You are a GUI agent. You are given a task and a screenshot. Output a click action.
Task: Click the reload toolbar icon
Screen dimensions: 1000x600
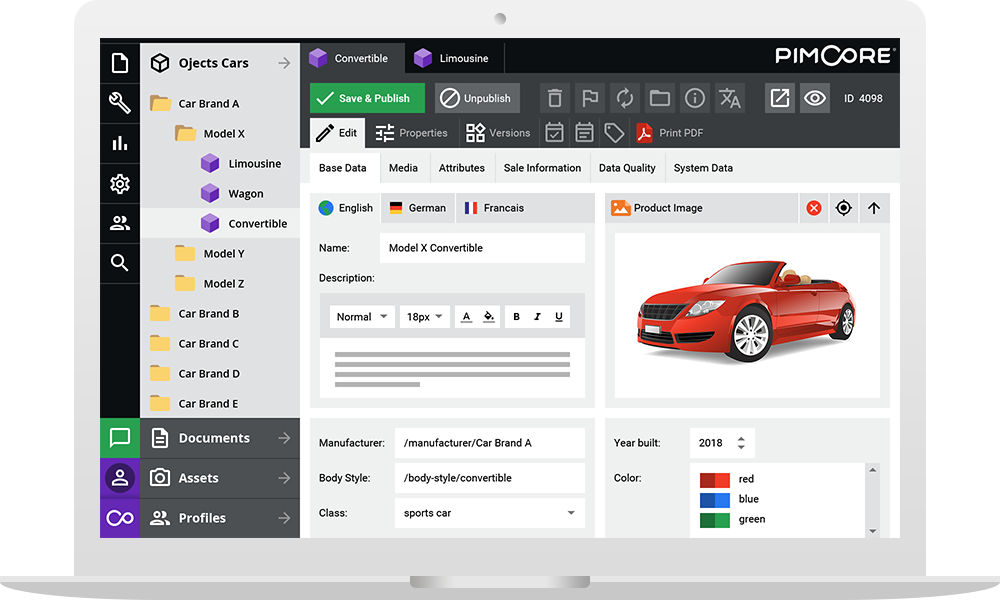coord(625,98)
